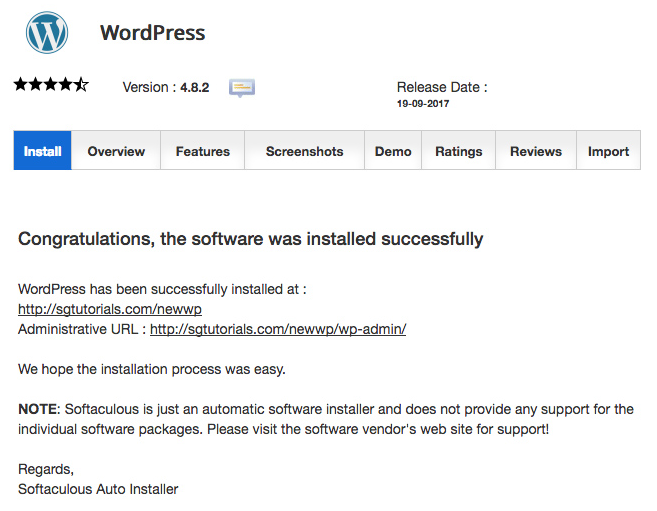The image size is (657, 511).
Task: Go to the Demo tab
Action: [393, 151]
